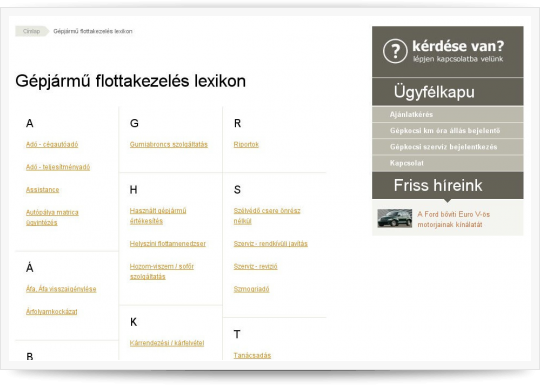This screenshot has height=385, width=540.
Task: Click the letter heading H
Action: click(x=133, y=190)
